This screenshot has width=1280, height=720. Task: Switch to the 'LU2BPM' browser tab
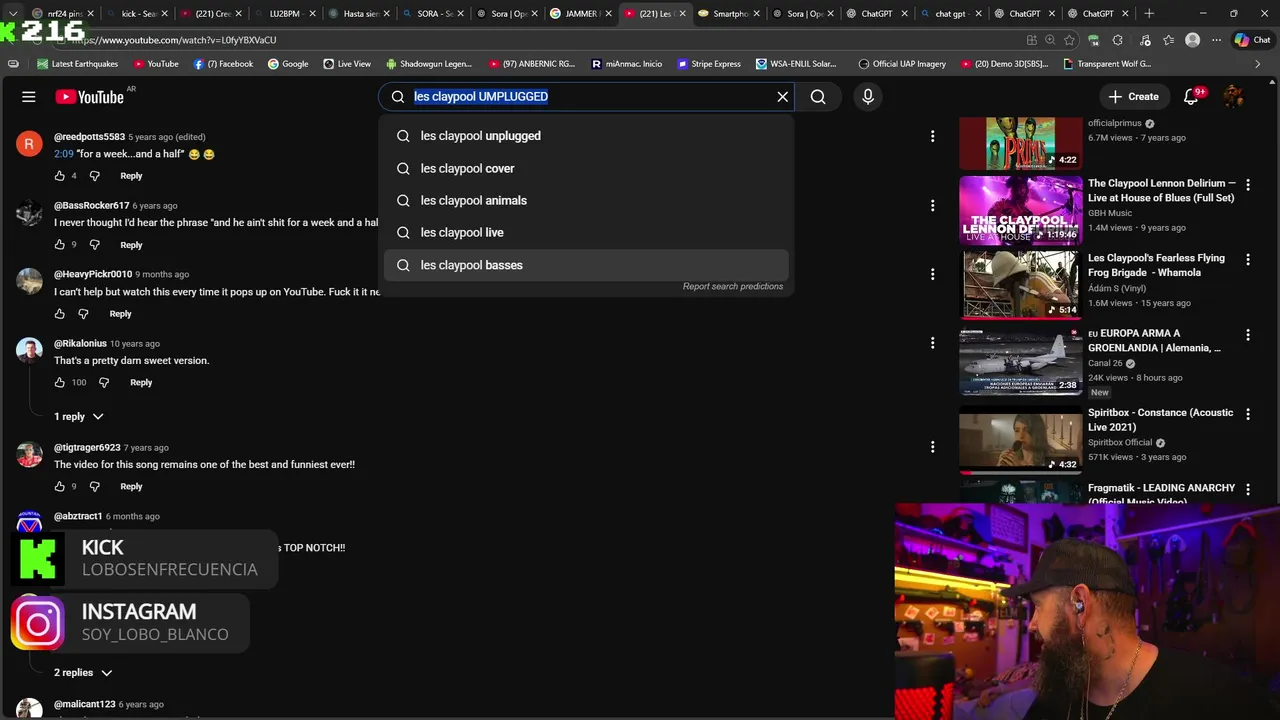(285, 14)
